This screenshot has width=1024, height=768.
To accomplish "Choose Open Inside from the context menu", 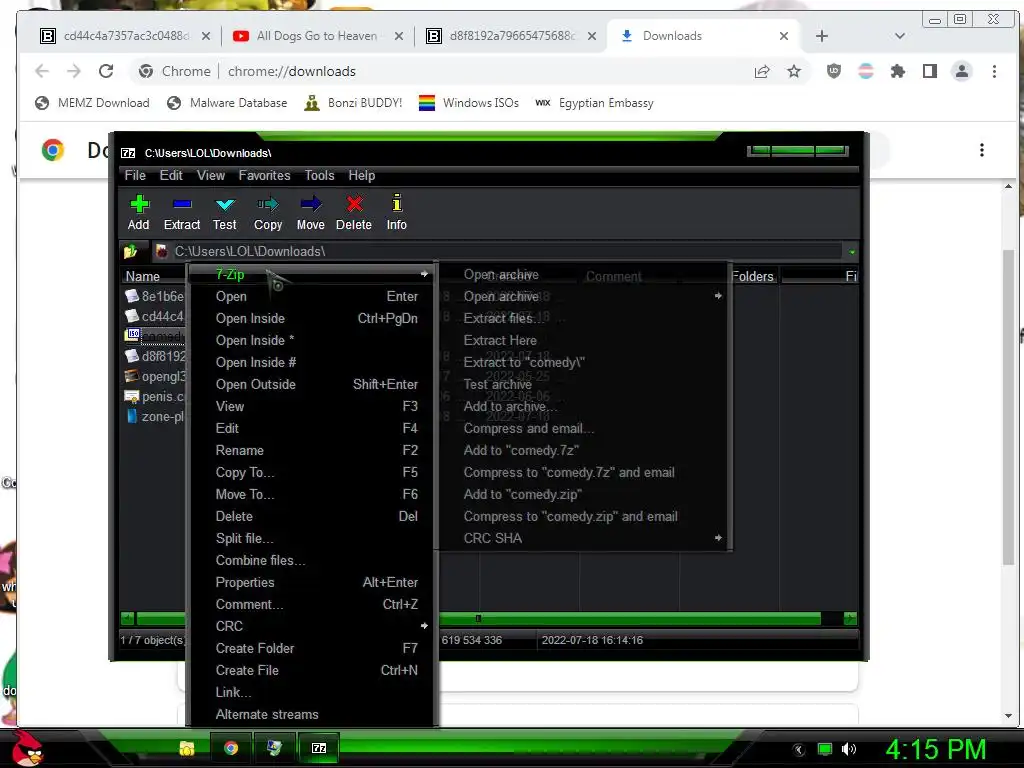I will tap(250, 318).
